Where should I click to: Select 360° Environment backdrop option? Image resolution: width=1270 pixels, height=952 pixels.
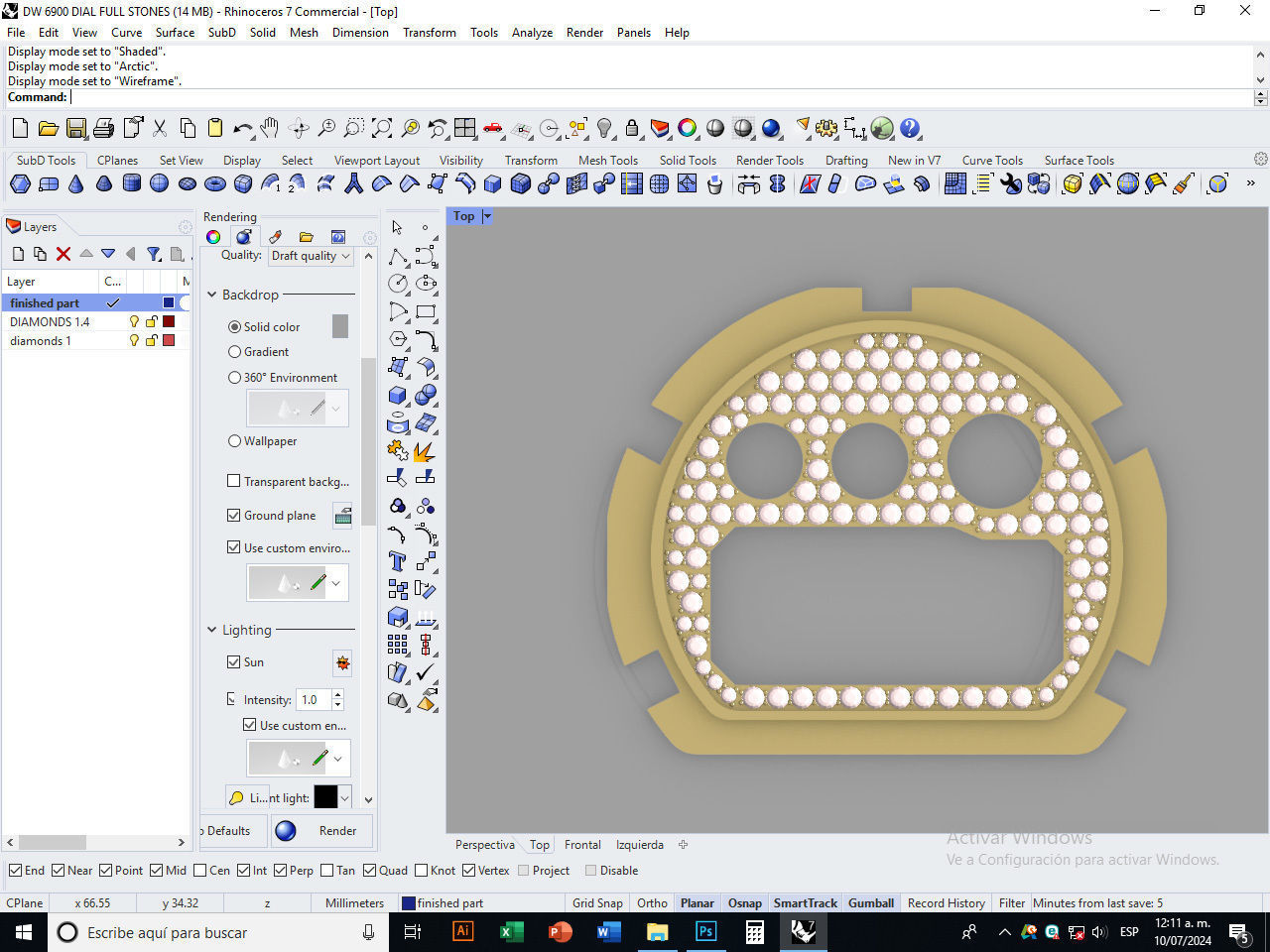point(234,377)
